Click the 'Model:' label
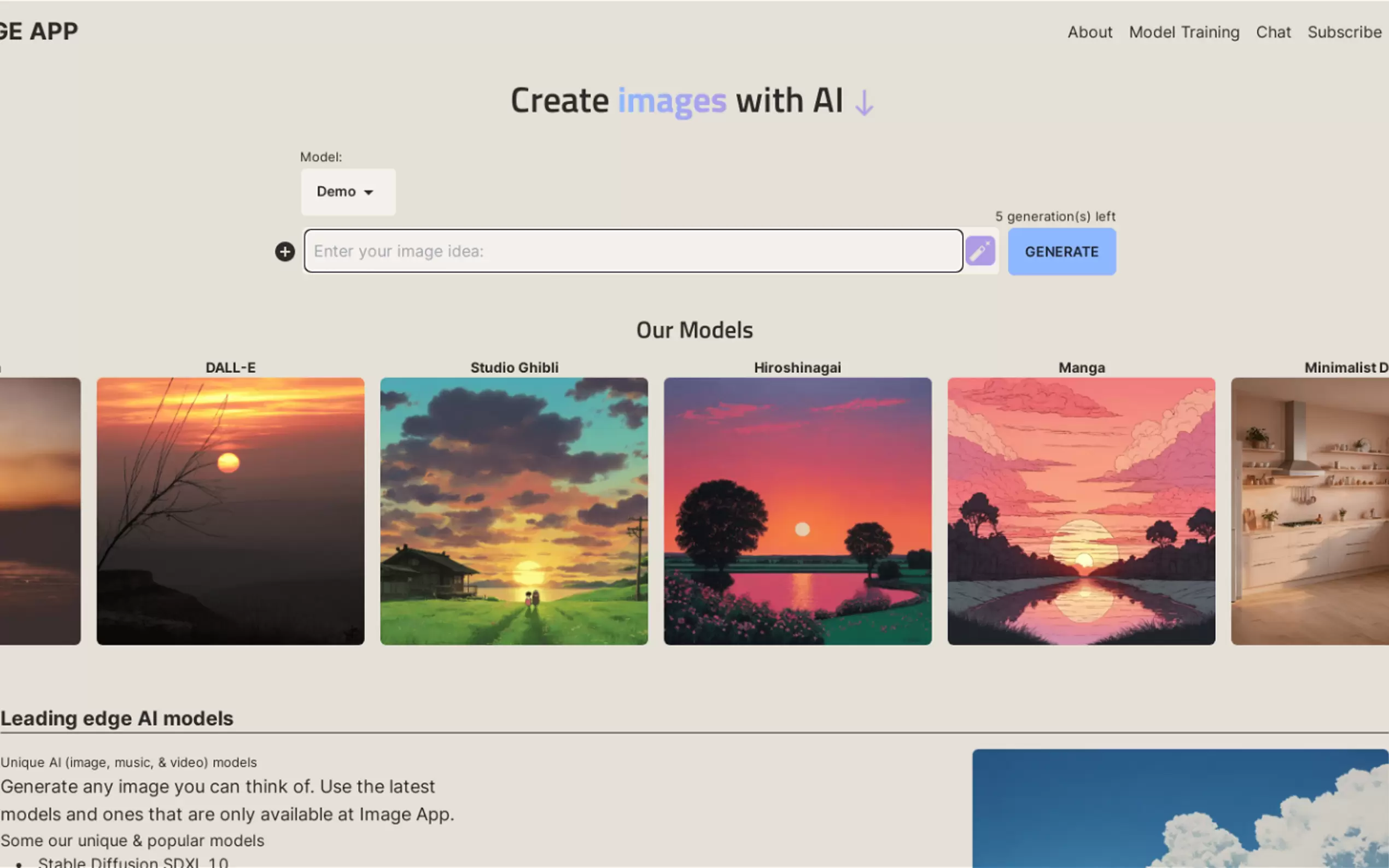1389x868 pixels. [x=321, y=157]
